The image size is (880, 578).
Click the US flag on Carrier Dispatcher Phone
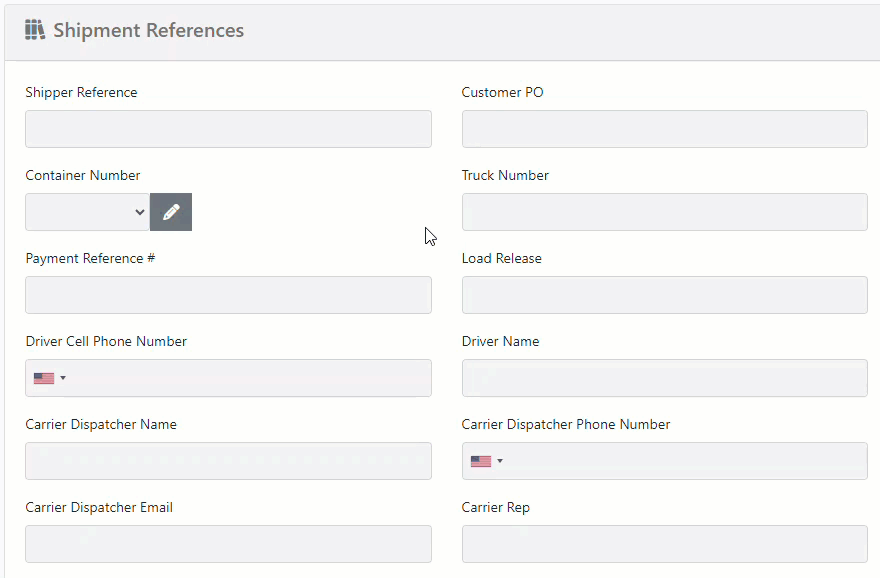479,460
